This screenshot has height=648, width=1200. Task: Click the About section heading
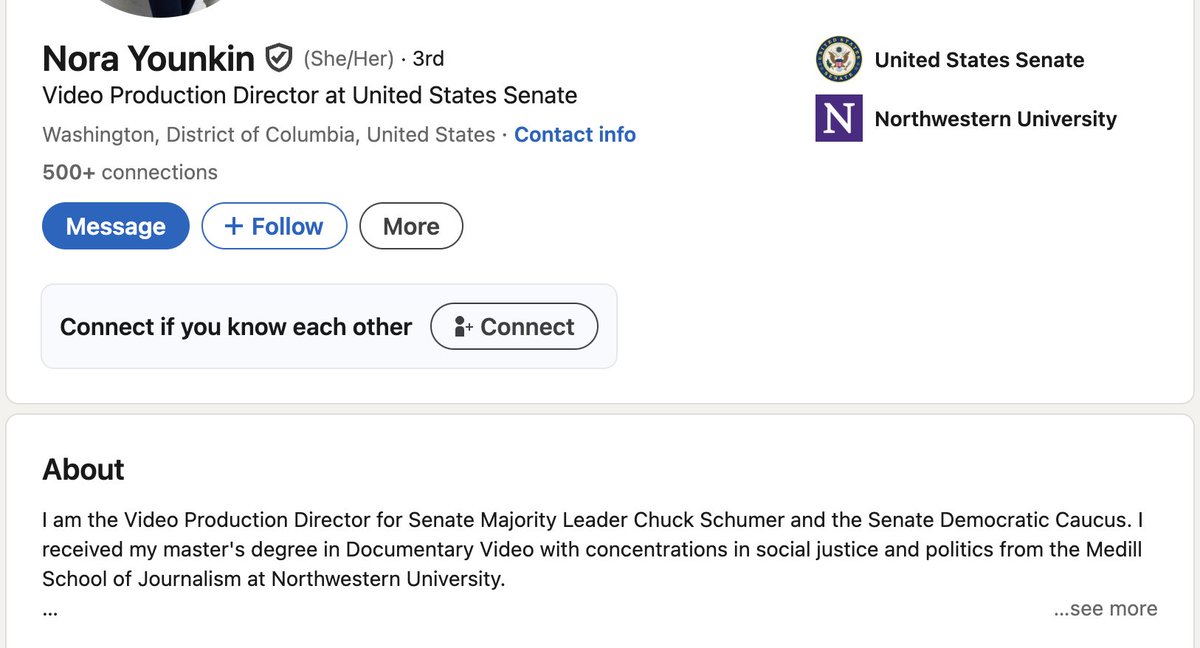pos(83,469)
